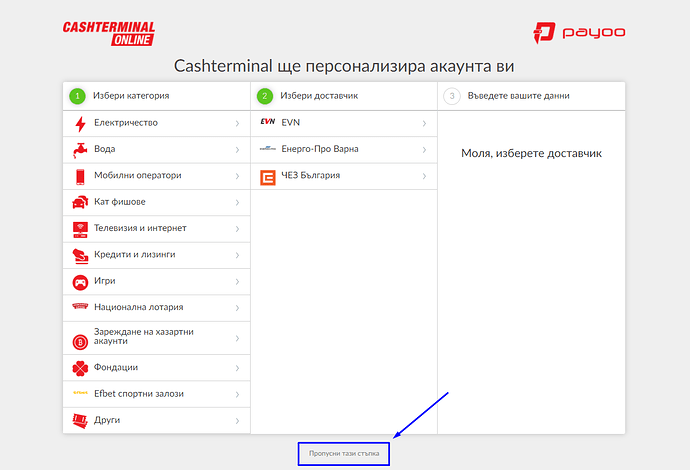Choose the Мобилни оператори label

click(x=138, y=176)
